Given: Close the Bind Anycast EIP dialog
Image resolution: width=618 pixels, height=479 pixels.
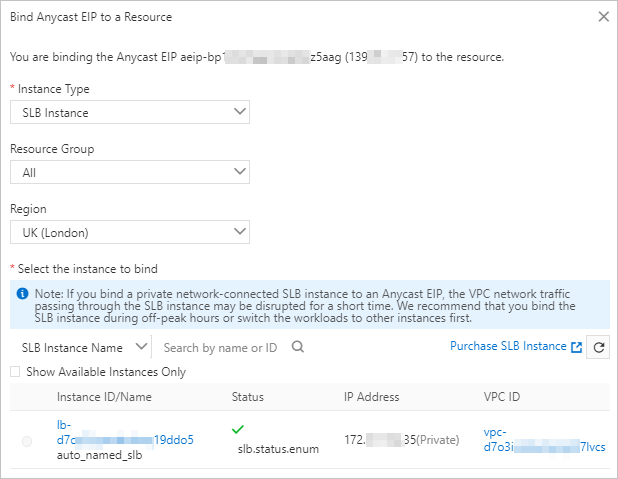Looking at the screenshot, I should (603, 17).
